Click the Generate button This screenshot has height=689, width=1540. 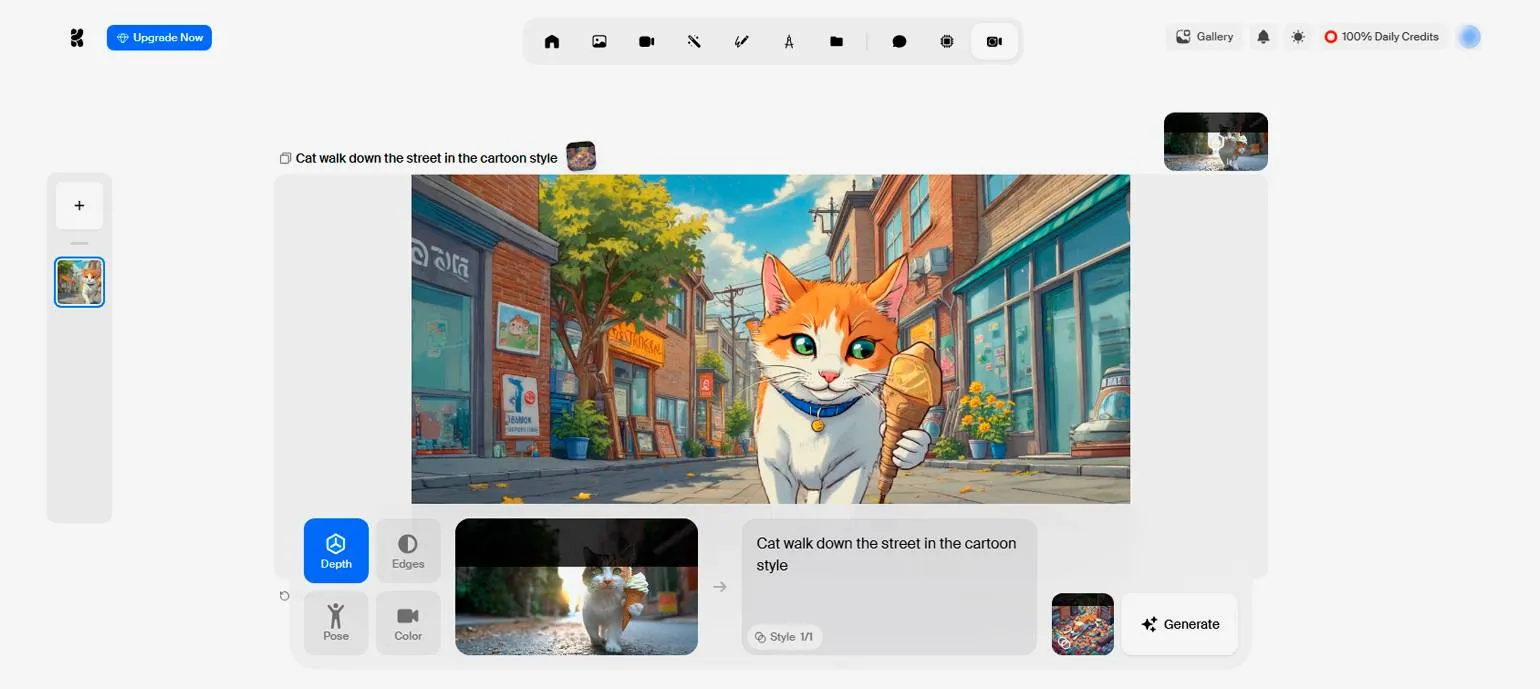pyautogui.click(x=1180, y=624)
